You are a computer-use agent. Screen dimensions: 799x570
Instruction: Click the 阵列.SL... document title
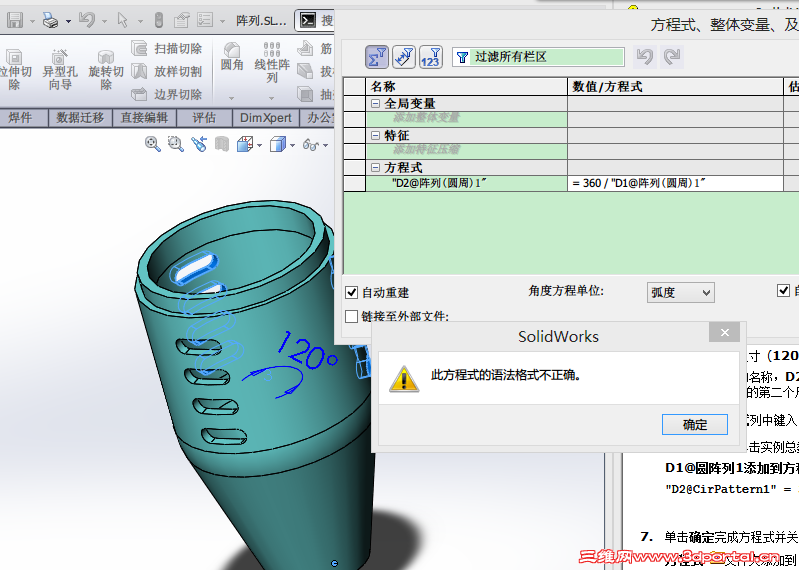261,20
